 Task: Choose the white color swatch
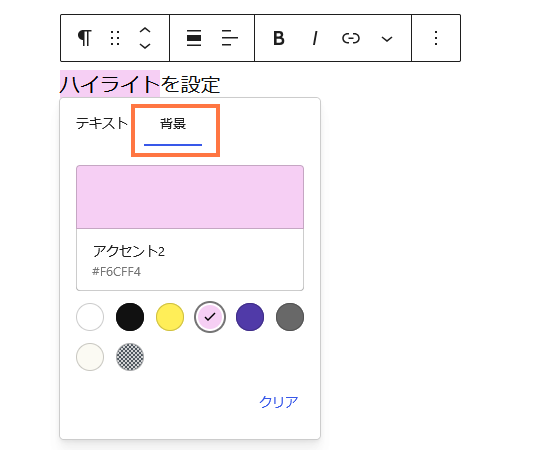(x=90, y=317)
